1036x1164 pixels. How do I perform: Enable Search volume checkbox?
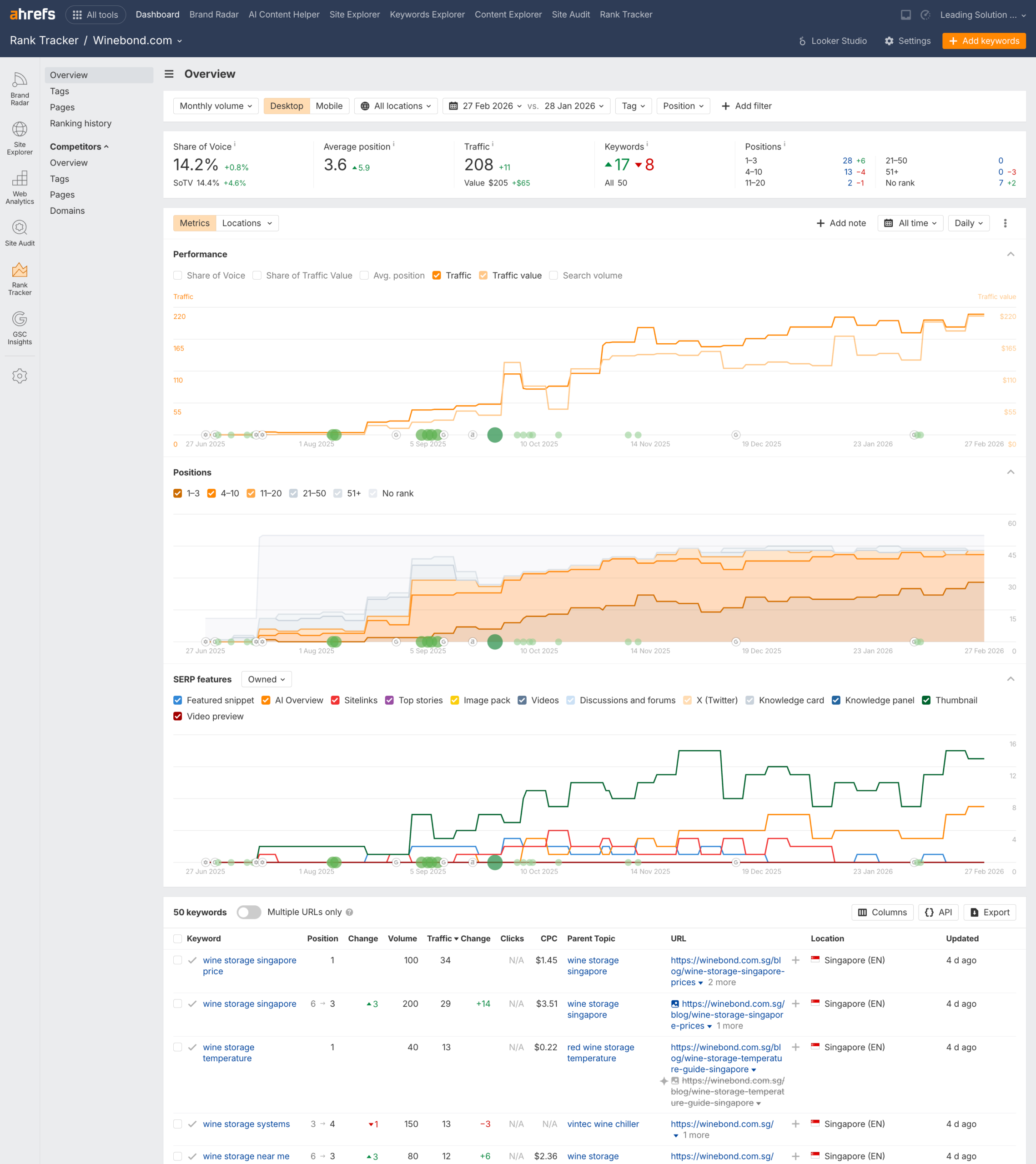(x=553, y=276)
